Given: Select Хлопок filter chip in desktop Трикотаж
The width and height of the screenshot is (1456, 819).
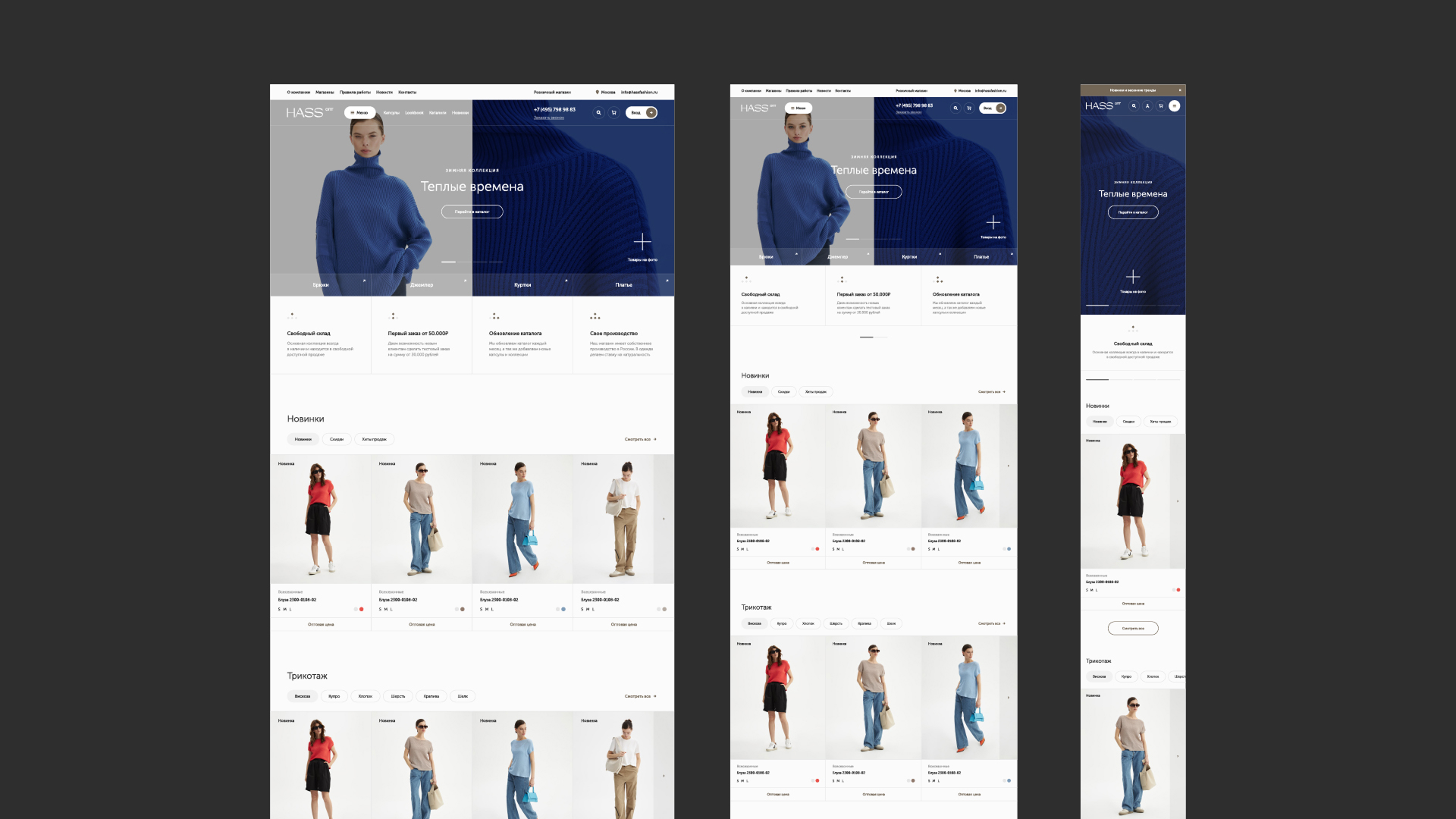Looking at the screenshot, I should [365, 696].
